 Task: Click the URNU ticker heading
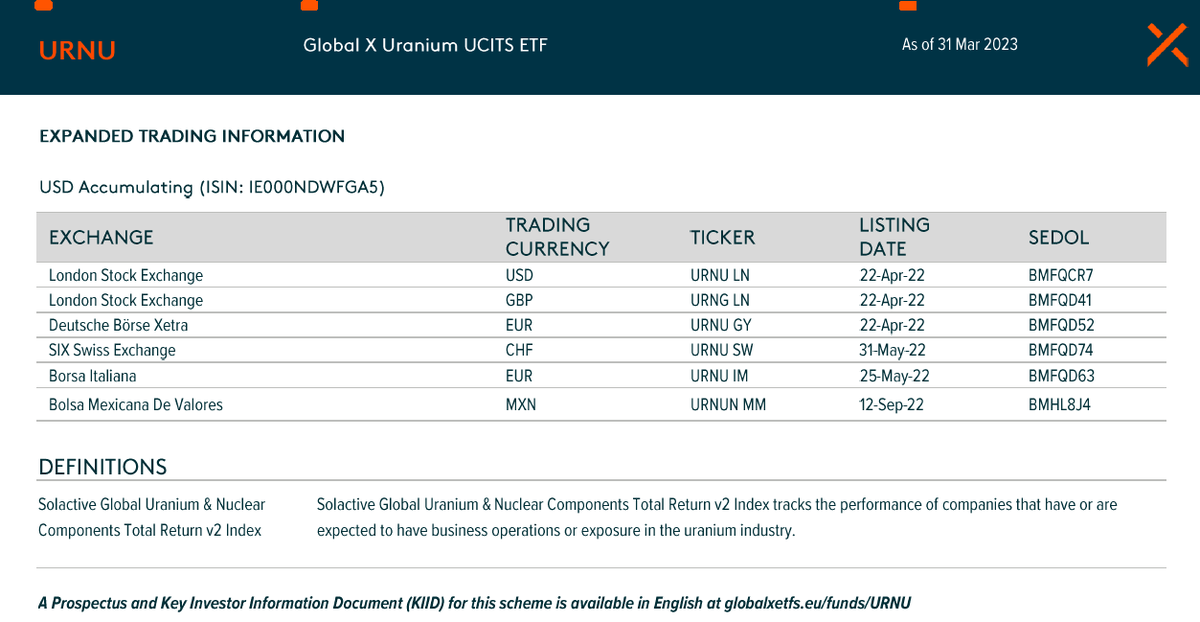coord(77,50)
